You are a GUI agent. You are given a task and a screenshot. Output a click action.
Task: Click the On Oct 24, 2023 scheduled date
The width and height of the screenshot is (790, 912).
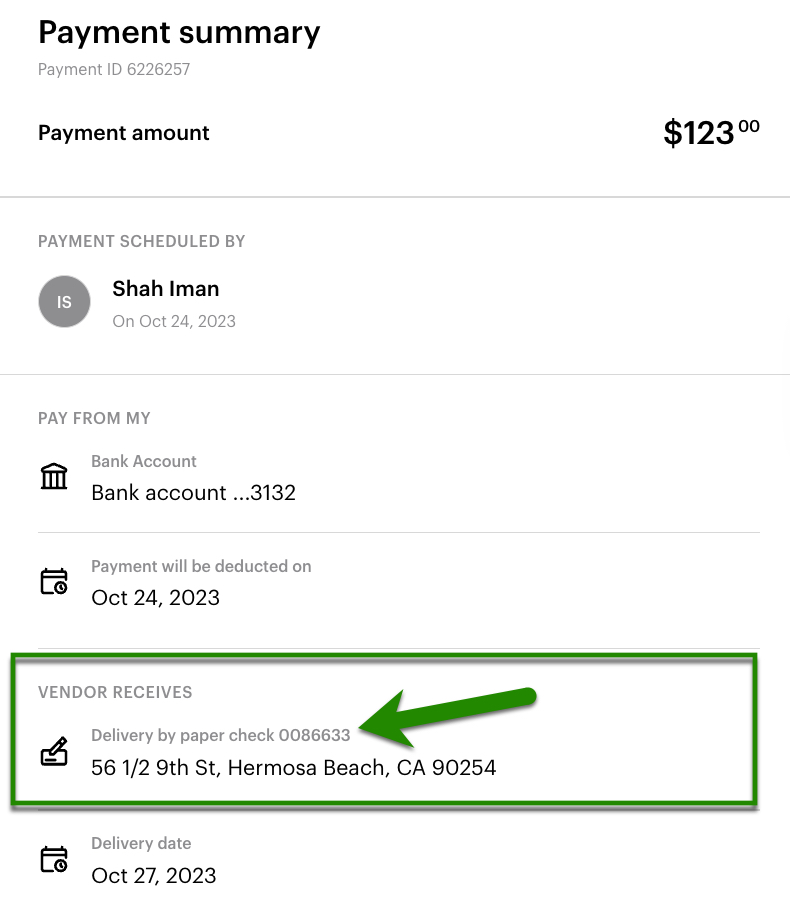(x=174, y=321)
